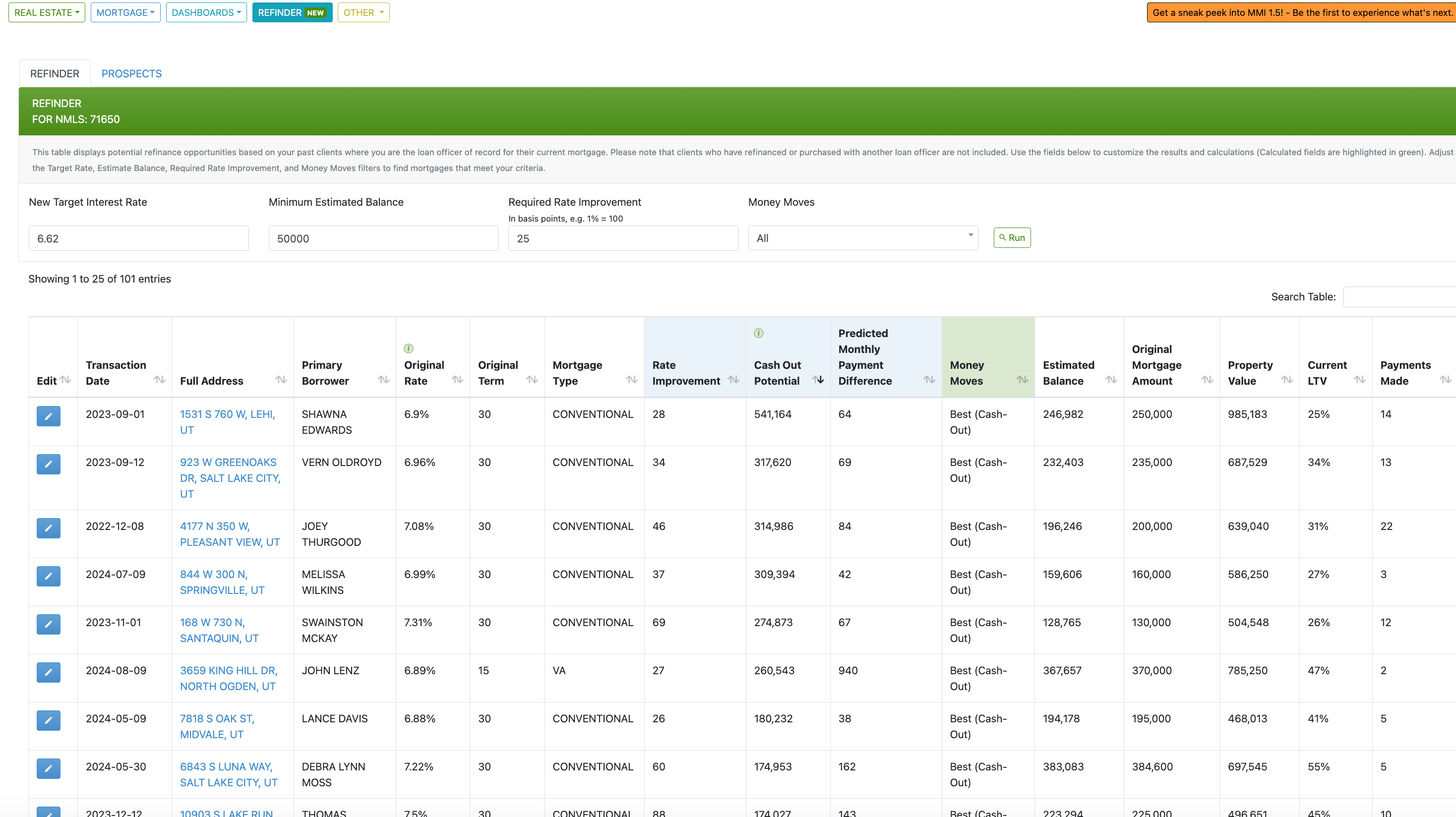Image resolution: width=1456 pixels, height=817 pixels.
Task: Click edit pencil for Lance Davis row
Action: [x=48, y=720]
